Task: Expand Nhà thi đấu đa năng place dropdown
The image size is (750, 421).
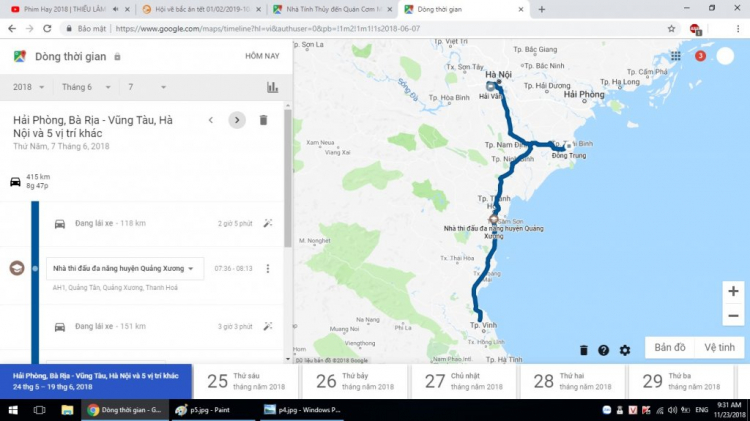Action: (191, 268)
